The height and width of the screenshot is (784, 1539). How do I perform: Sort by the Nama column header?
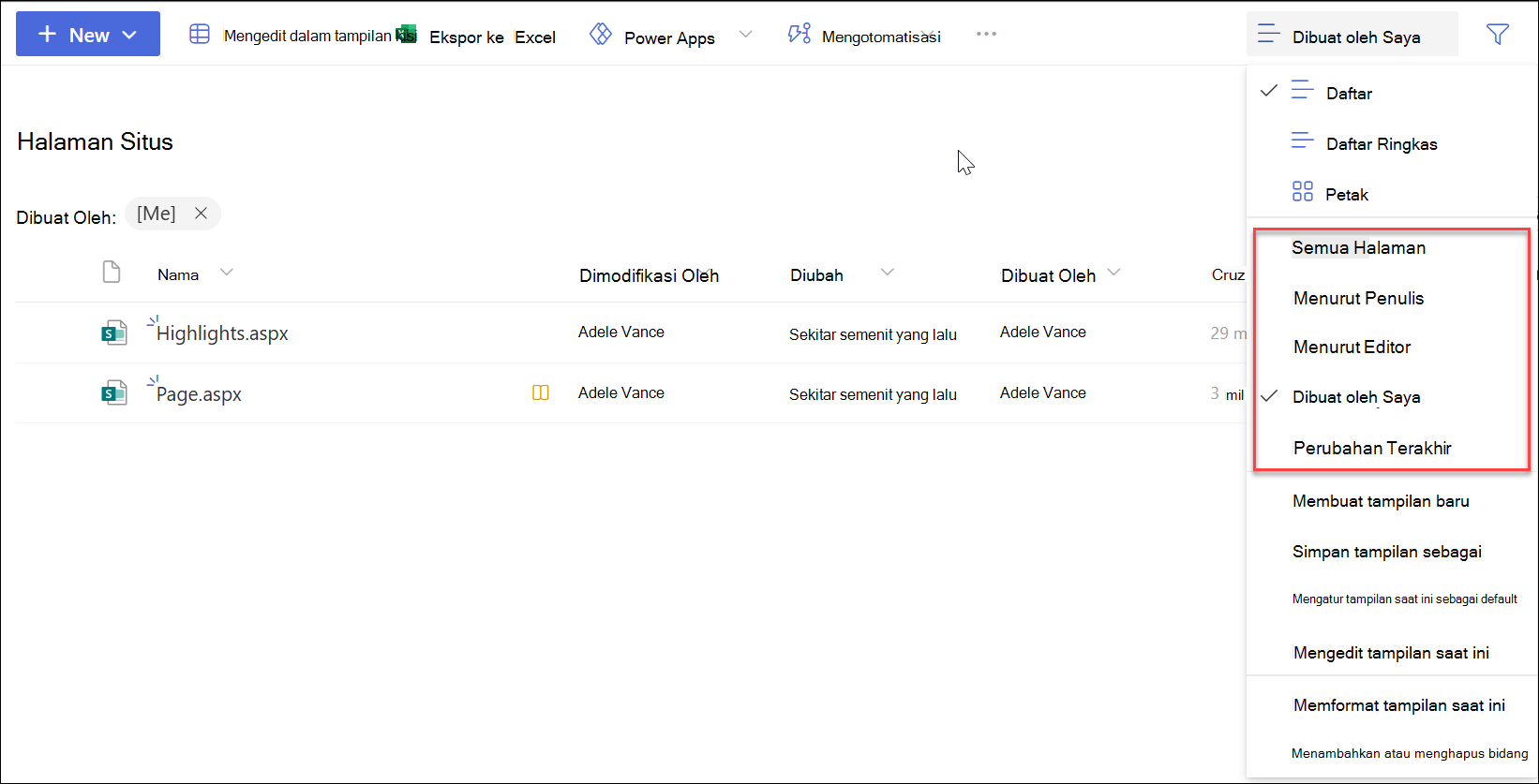tap(178, 274)
